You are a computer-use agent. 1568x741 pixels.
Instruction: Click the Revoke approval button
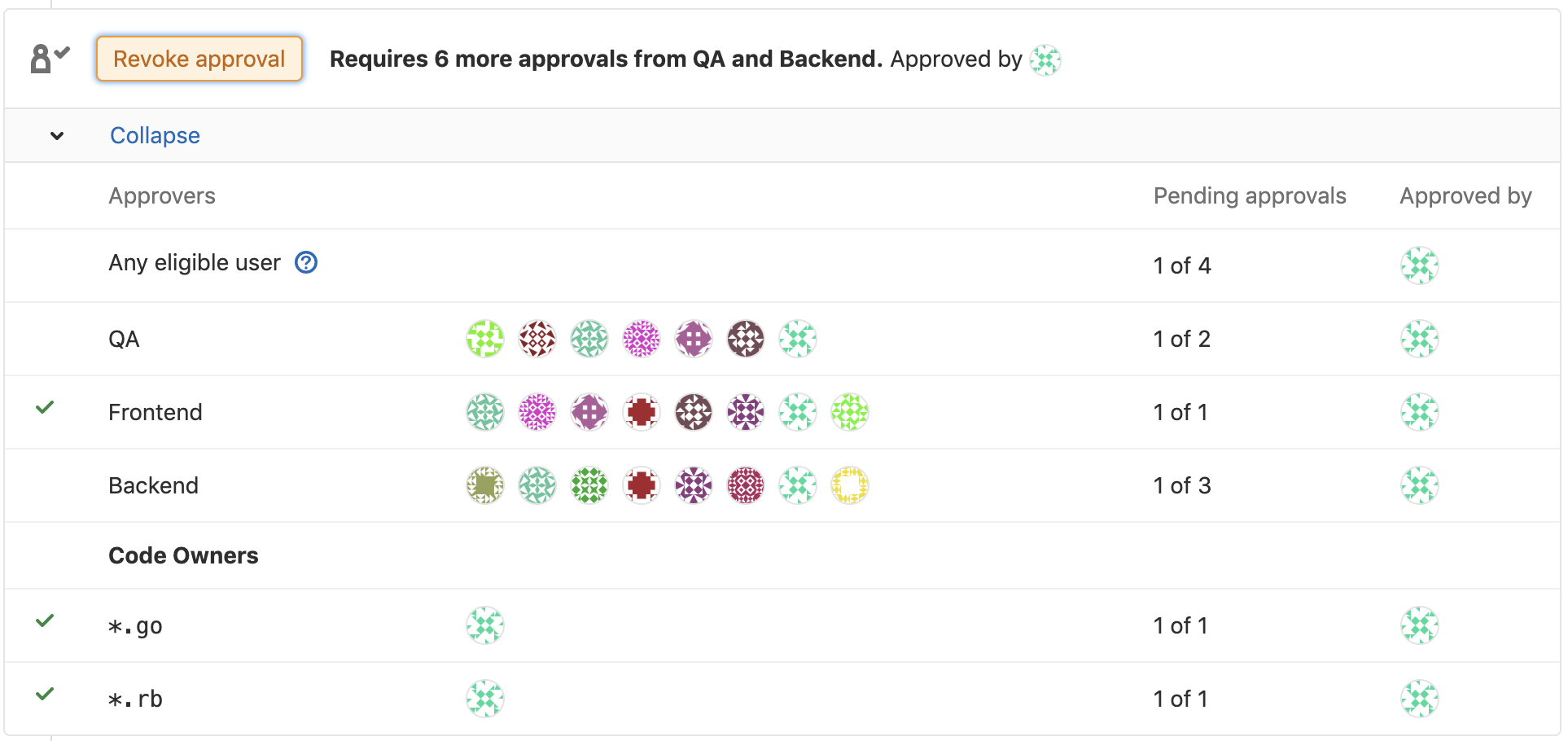(199, 59)
